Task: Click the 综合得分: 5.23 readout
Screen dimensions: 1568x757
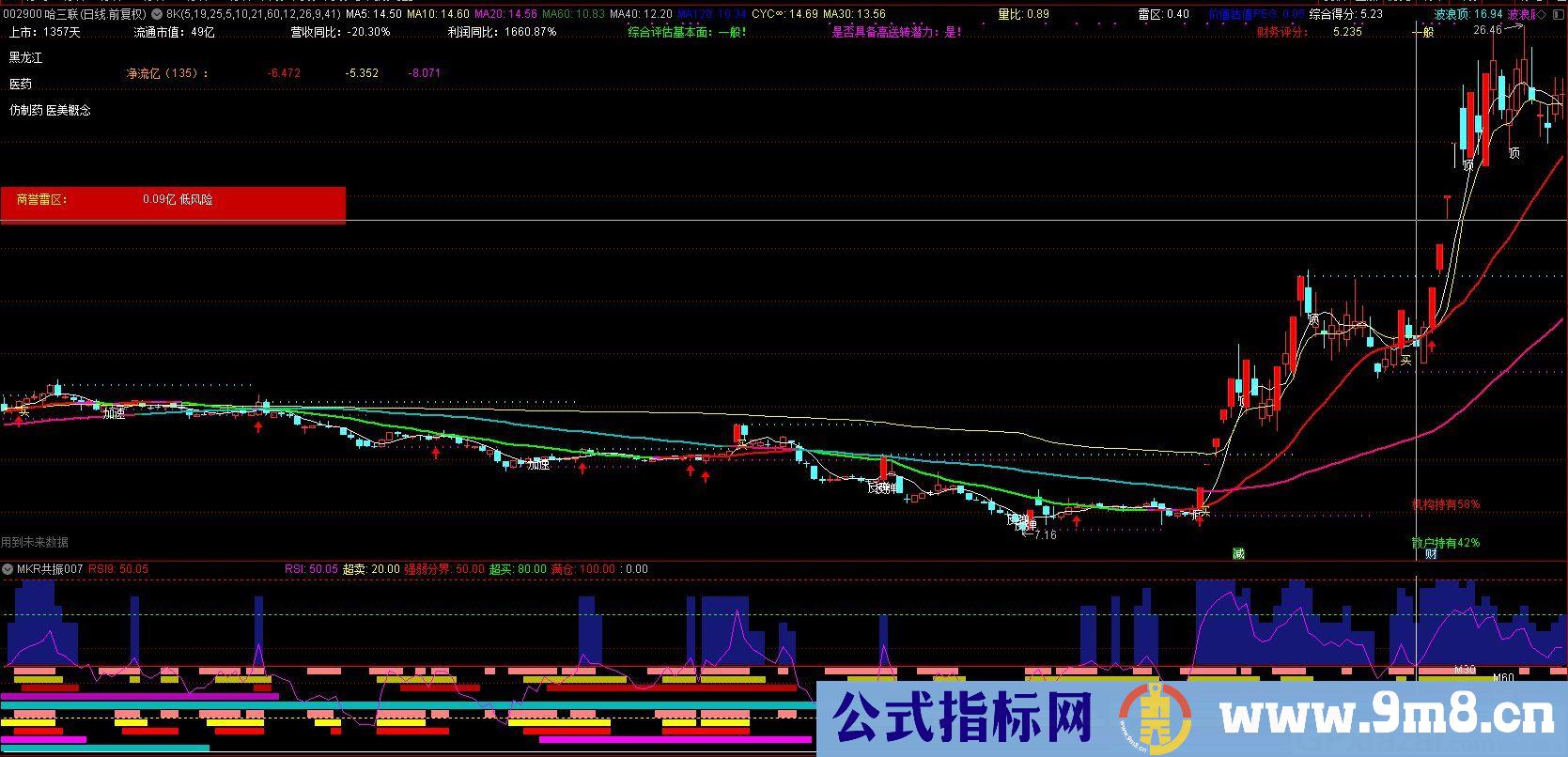Action: pyautogui.click(x=1346, y=15)
